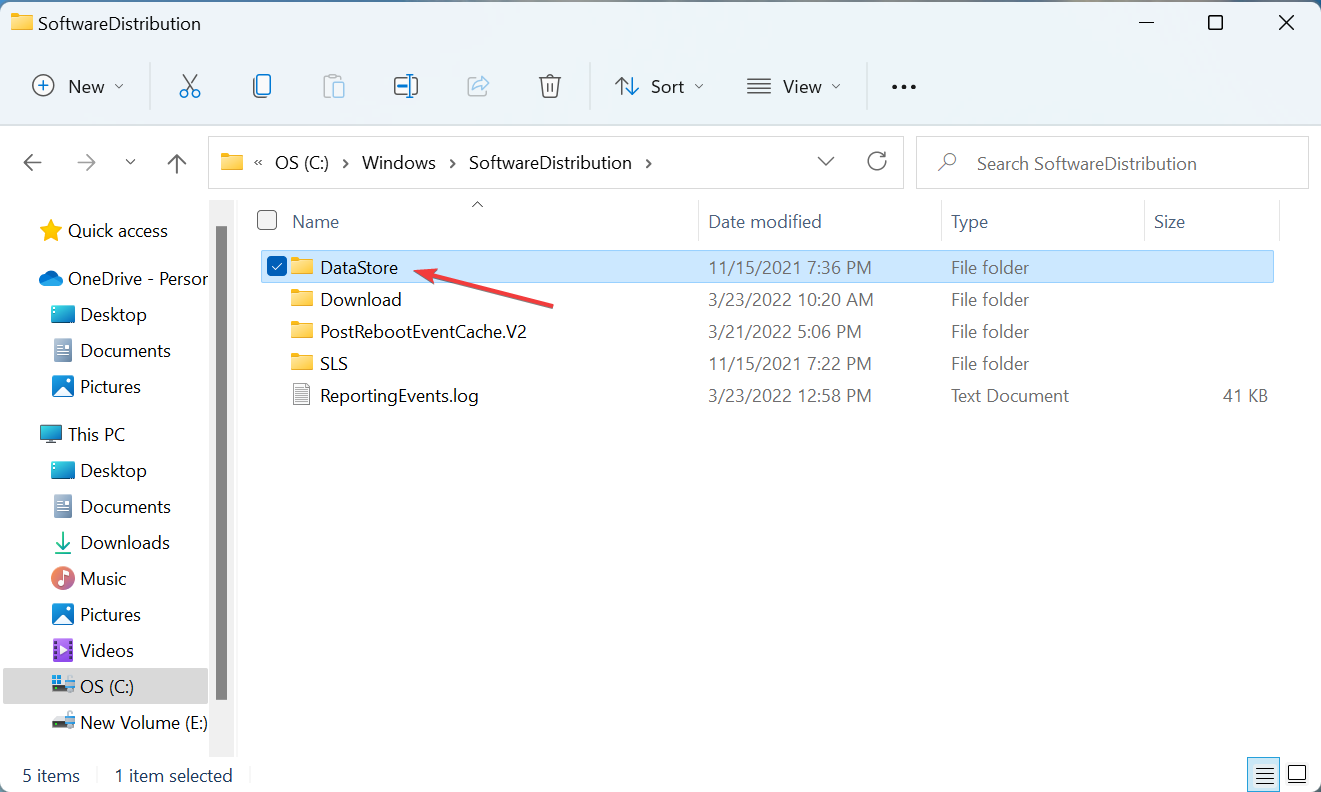
Task: Open the Sort options dropdown
Action: (x=659, y=86)
